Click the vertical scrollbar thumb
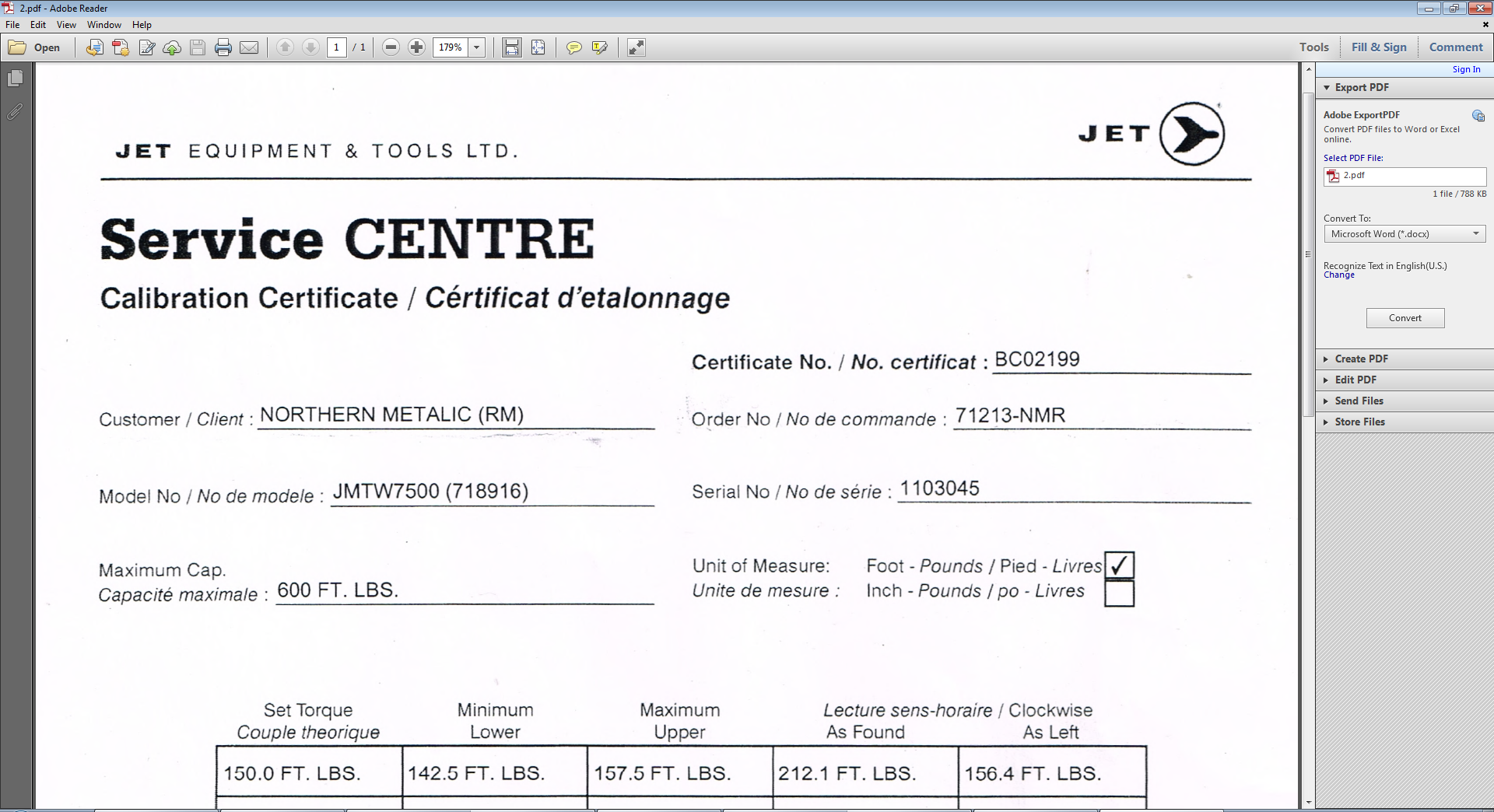 click(1308, 254)
